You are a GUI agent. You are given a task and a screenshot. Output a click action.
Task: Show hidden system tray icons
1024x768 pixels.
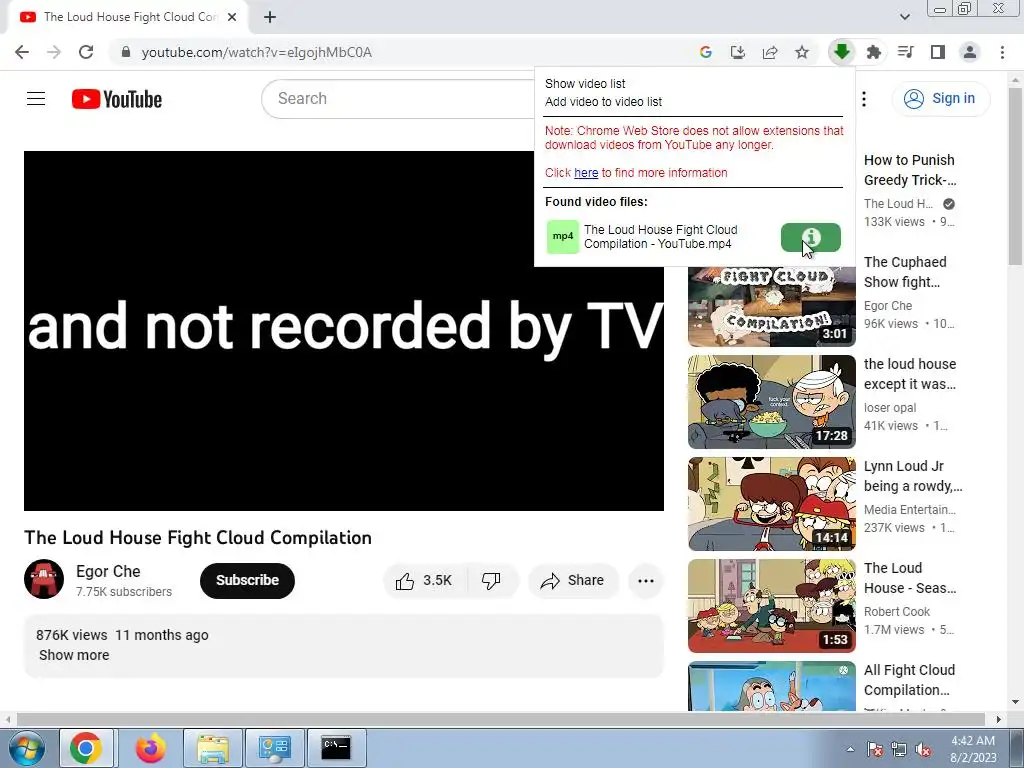tap(850, 749)
